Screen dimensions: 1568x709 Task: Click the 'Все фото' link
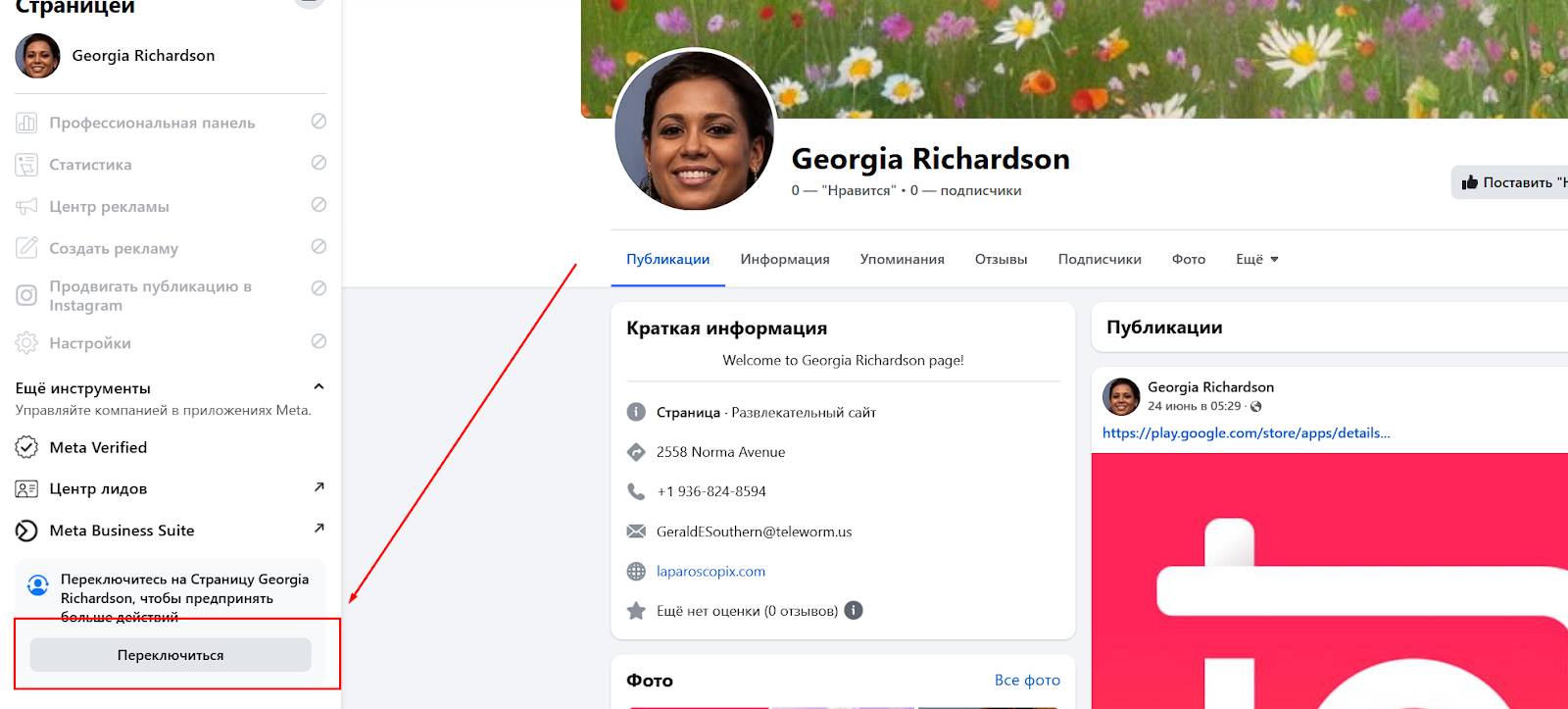coord(1026,680)
